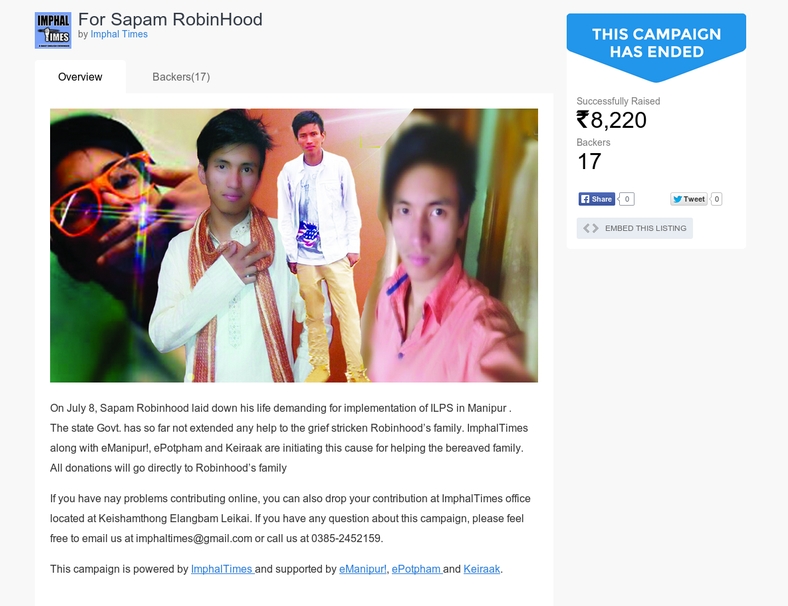Click the campaign photo collage image
Screen dimensions: 788x606
coord(294,245)
